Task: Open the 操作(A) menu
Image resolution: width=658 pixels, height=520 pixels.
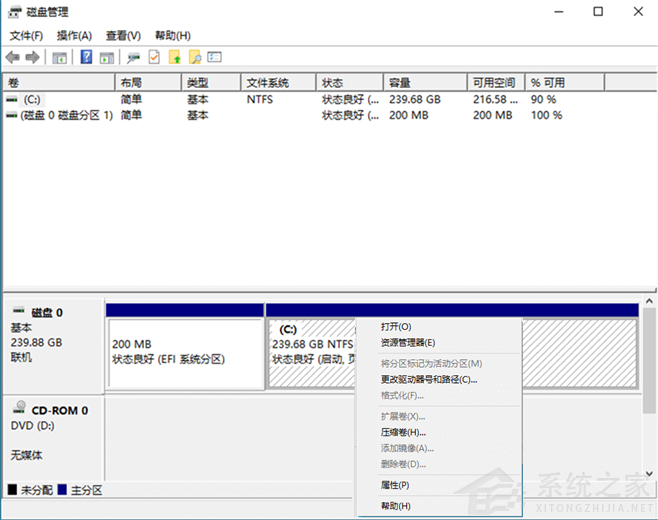Action: [x=74, y=35]
